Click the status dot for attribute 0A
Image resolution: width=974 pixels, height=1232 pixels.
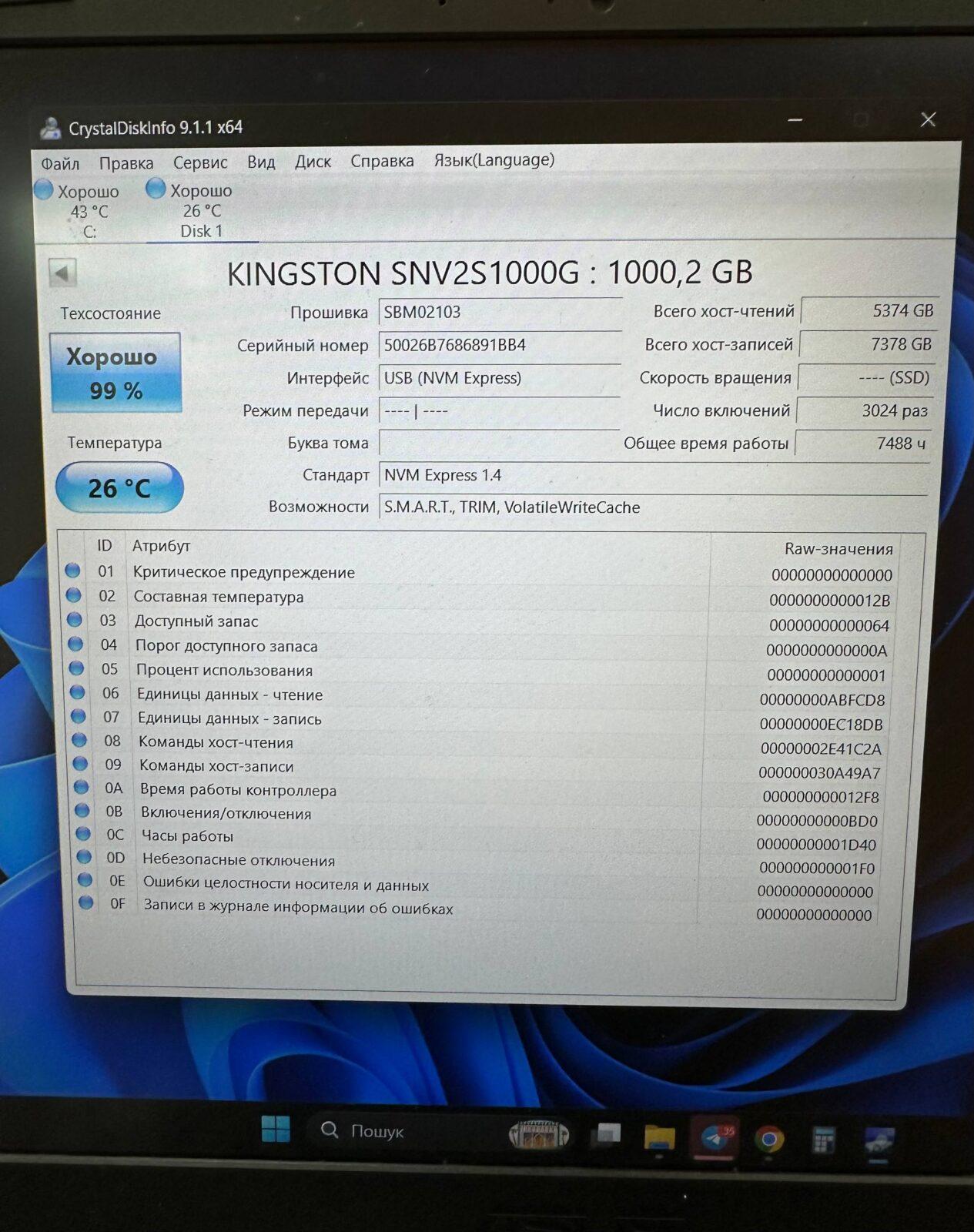click(81, 787)
